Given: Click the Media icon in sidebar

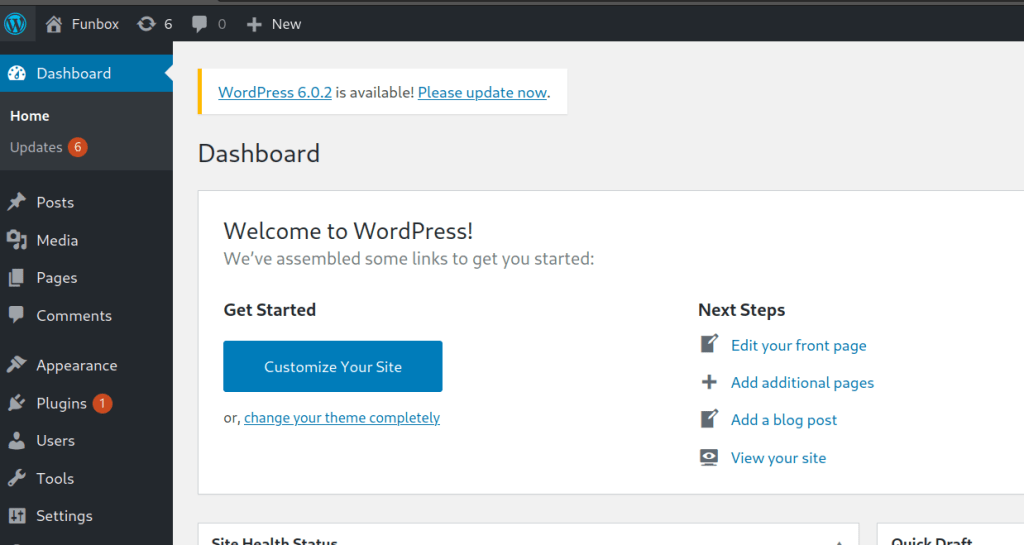Looking at the screenshot, I should click(17, 240).
